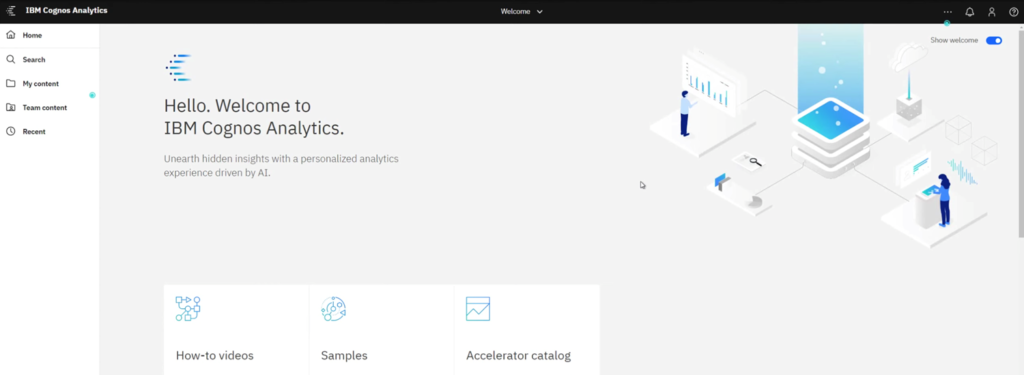Open the Accelerator catalog card
The height and width of the screenshot is (375, 1024).
tap(527, 329)
